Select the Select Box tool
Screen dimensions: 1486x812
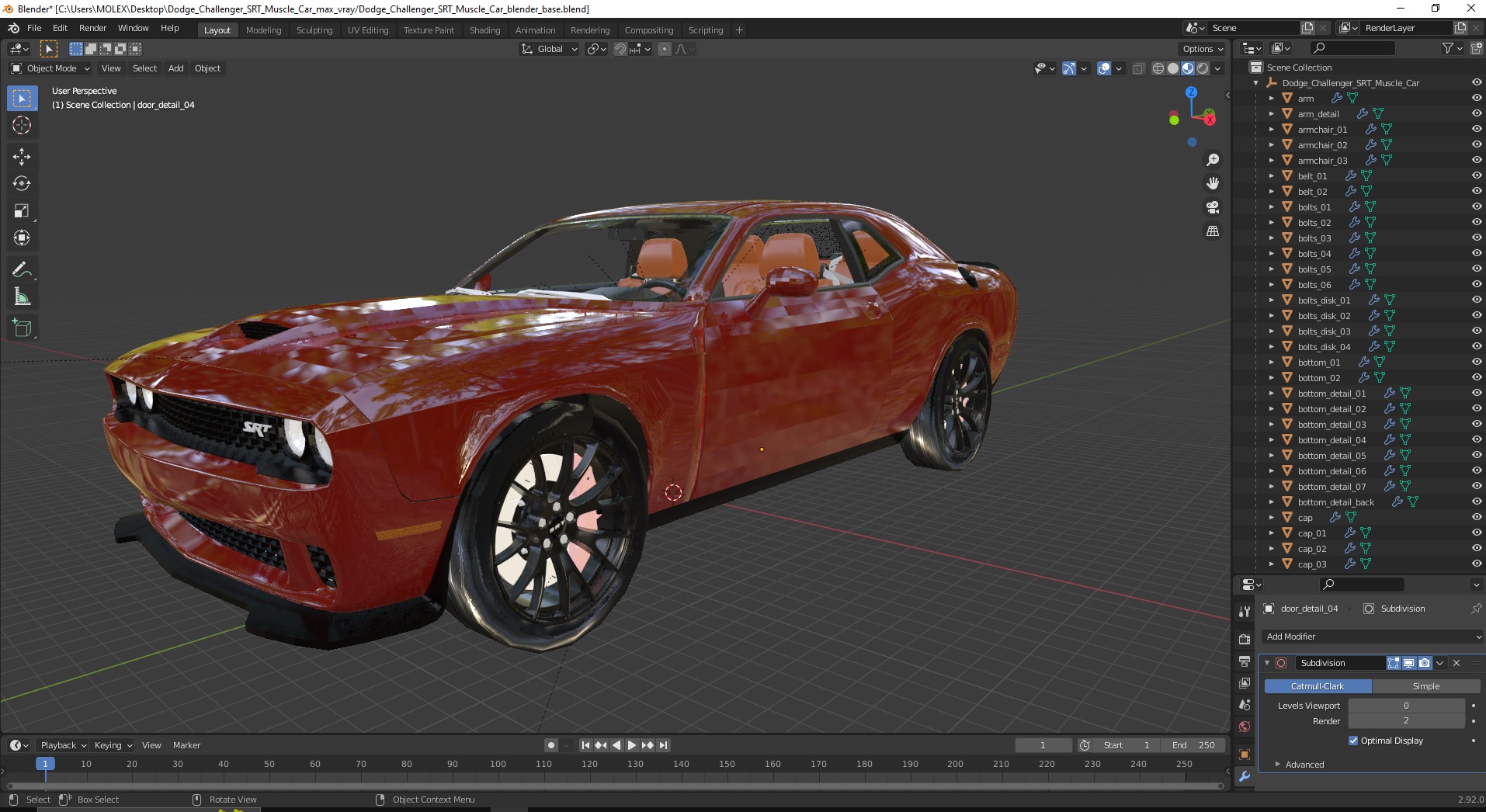point(22,99)
